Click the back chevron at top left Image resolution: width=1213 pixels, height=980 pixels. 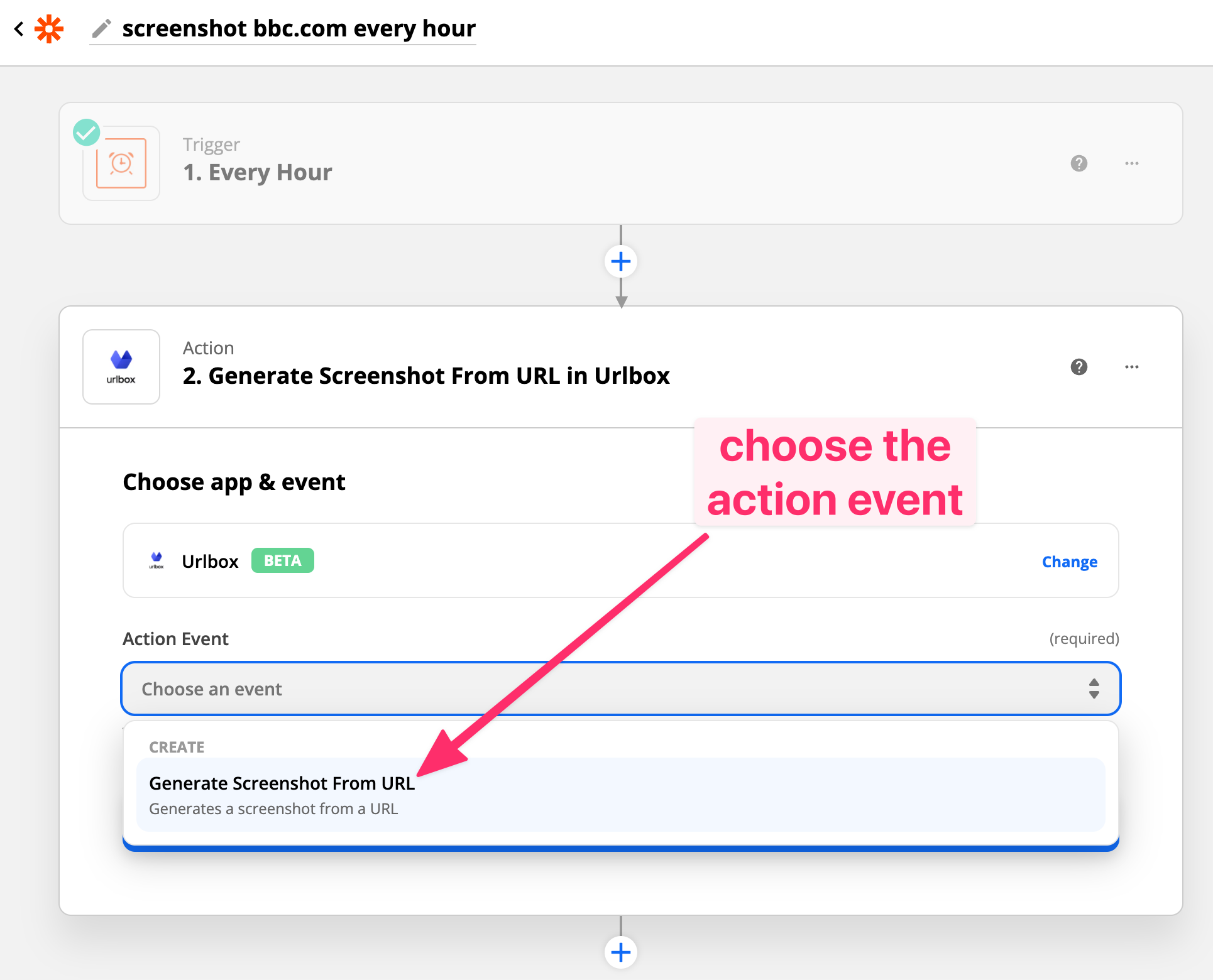pyautogui.click(x=17, y=28)
